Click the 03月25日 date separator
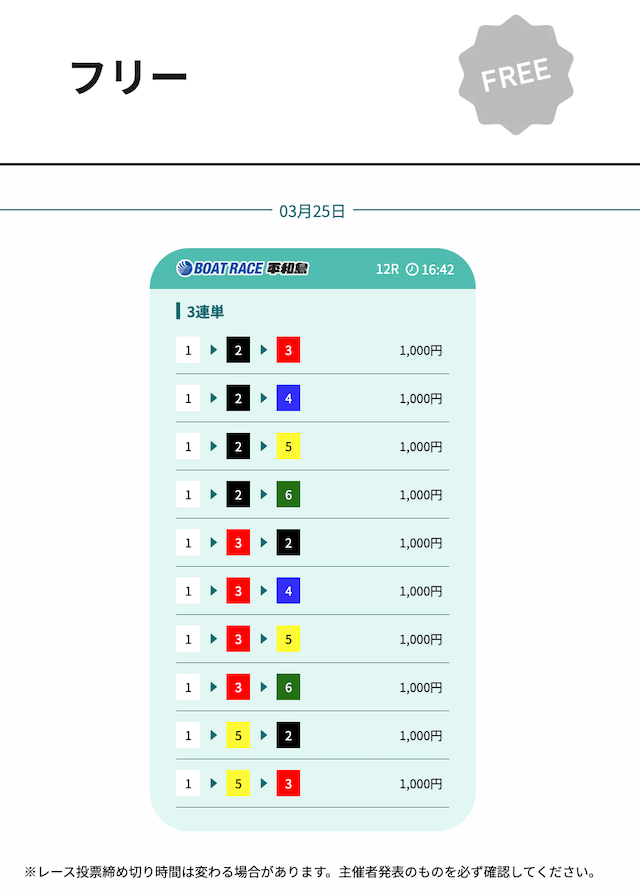The image size is (640, 892). [x=312, y=211]
